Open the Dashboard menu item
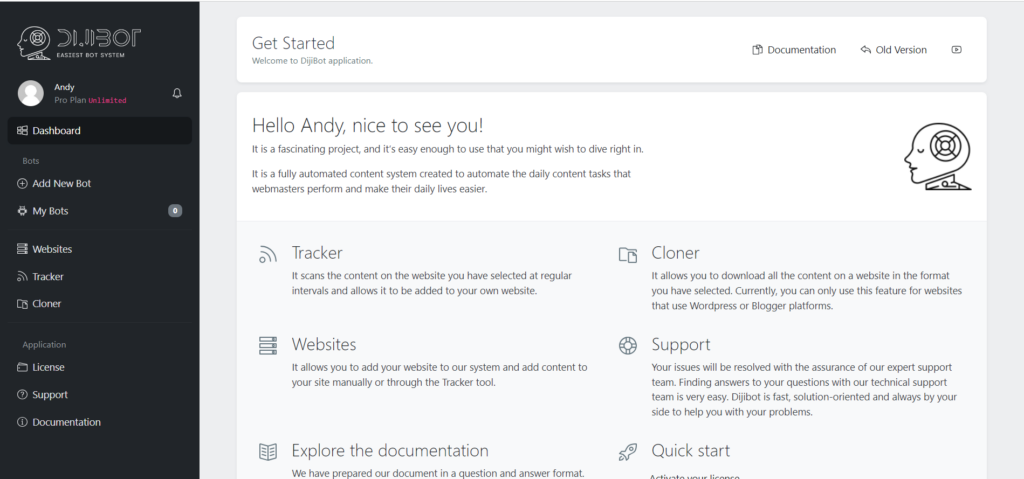1024x479 pixels. [100, 131]
